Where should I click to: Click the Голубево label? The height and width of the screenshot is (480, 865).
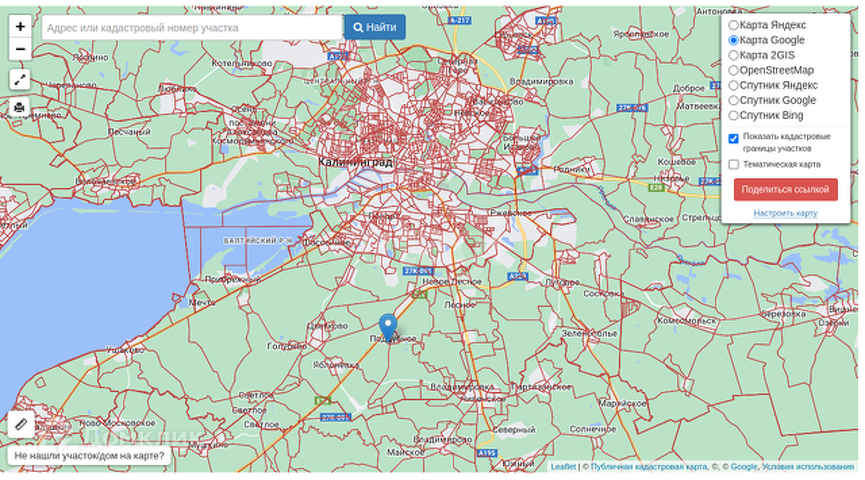tap(287, 346)
